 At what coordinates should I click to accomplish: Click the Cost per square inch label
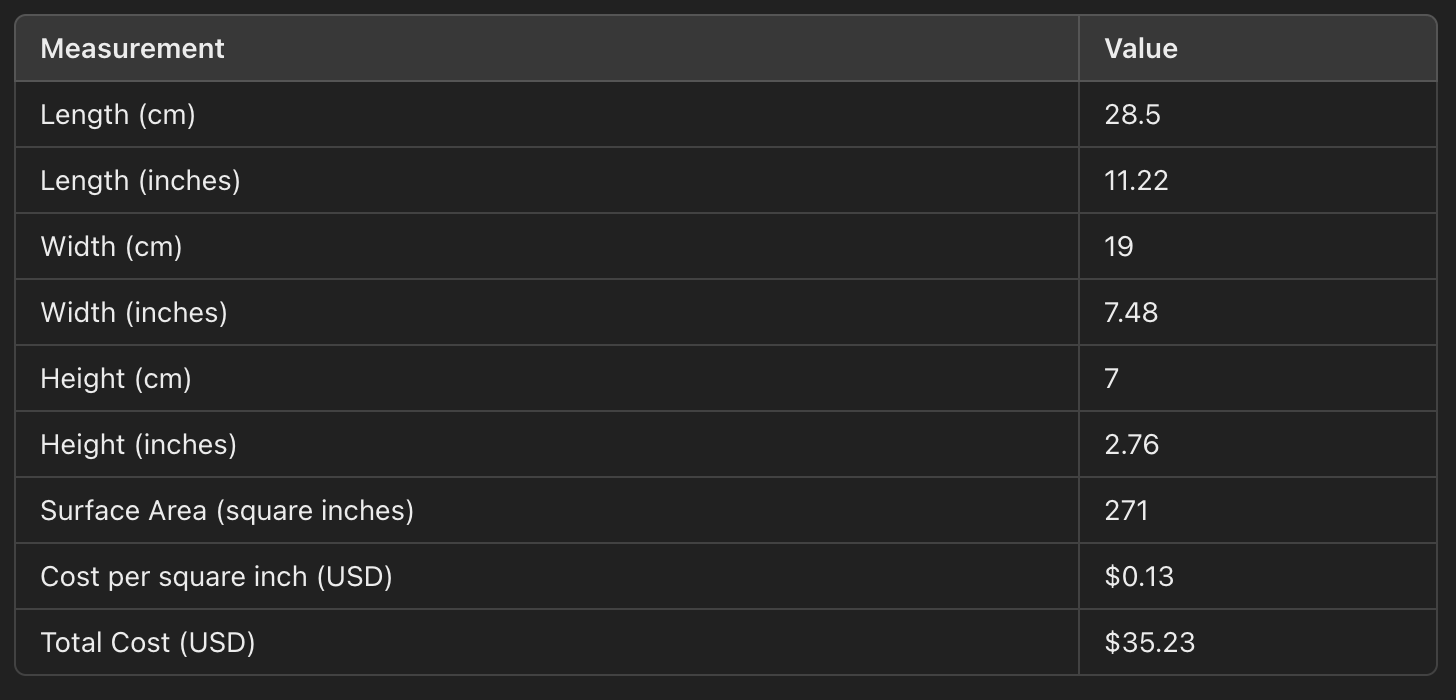tap(217, 576)
